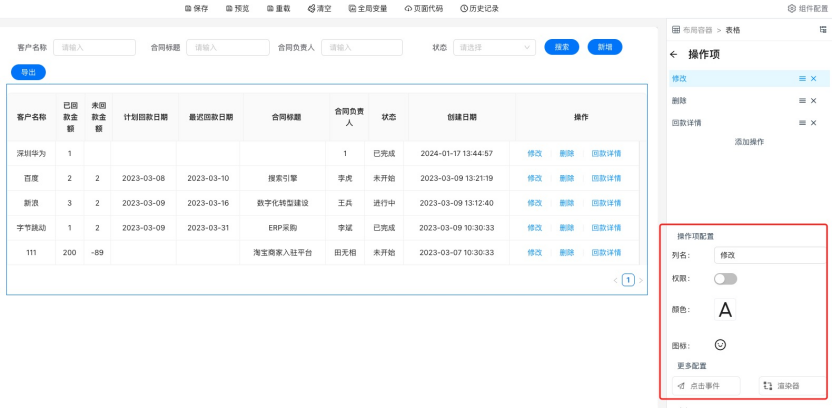This screenshot has width=832, height=408.
Task: Click the 合同标题 input field
Action: (x=228, y=47)
